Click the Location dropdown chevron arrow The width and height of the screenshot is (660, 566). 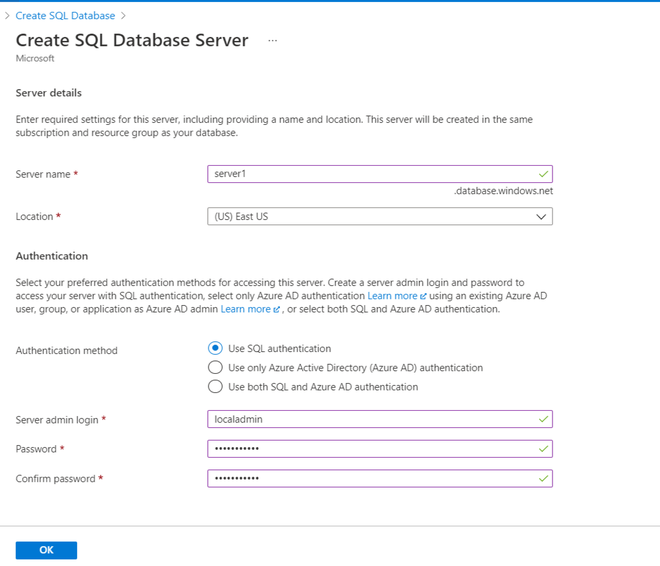[542, 216]
